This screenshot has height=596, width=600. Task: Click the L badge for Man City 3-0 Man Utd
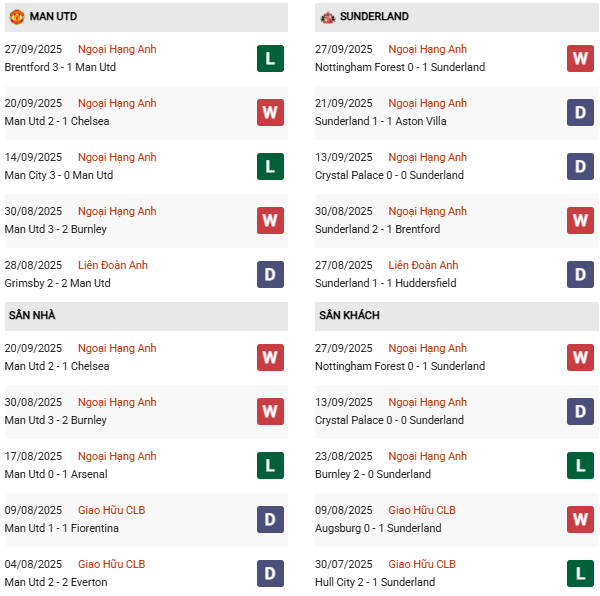pos(270,166)
